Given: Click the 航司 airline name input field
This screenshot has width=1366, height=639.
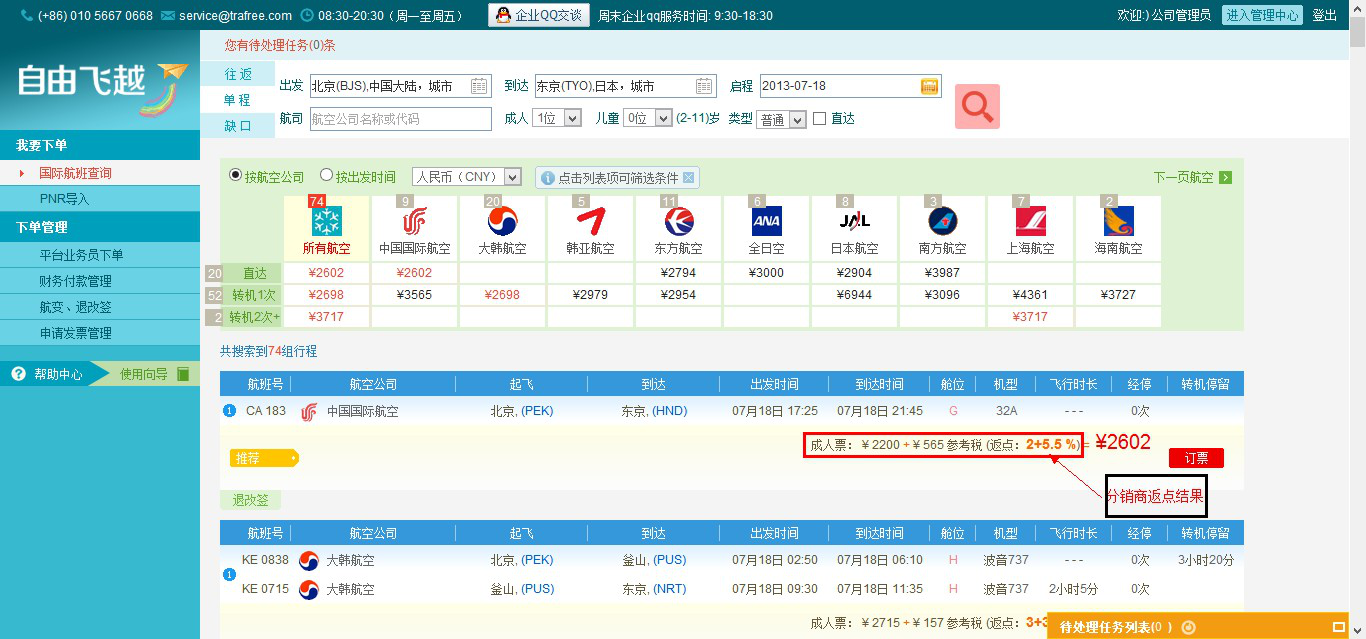Looking at the screenshot, I should click(400, 119).
